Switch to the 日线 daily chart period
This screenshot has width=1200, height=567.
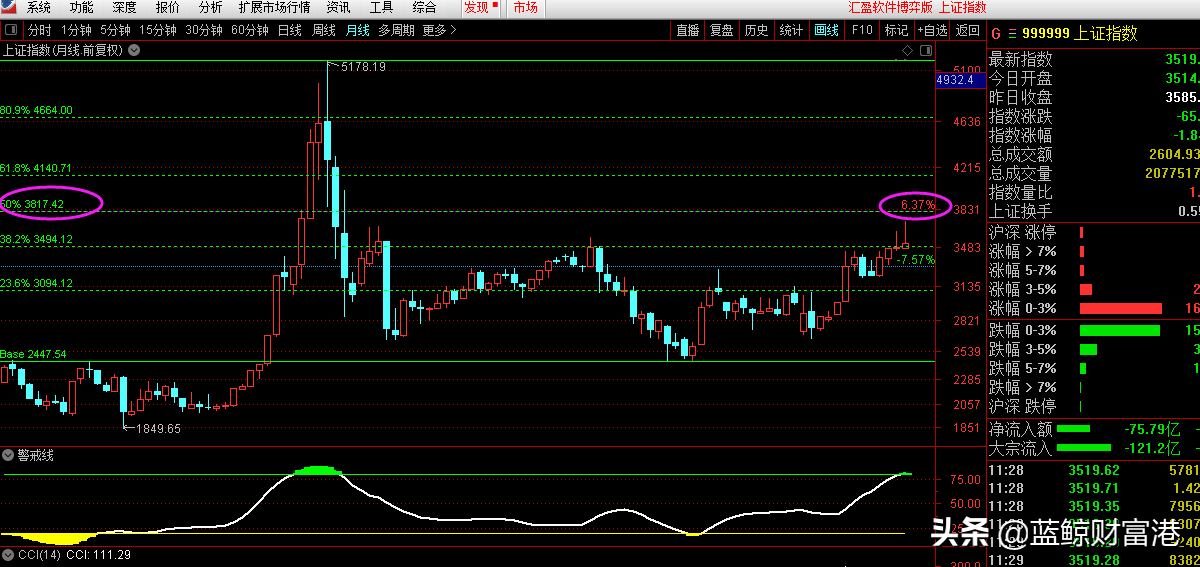tap(289, 30)
